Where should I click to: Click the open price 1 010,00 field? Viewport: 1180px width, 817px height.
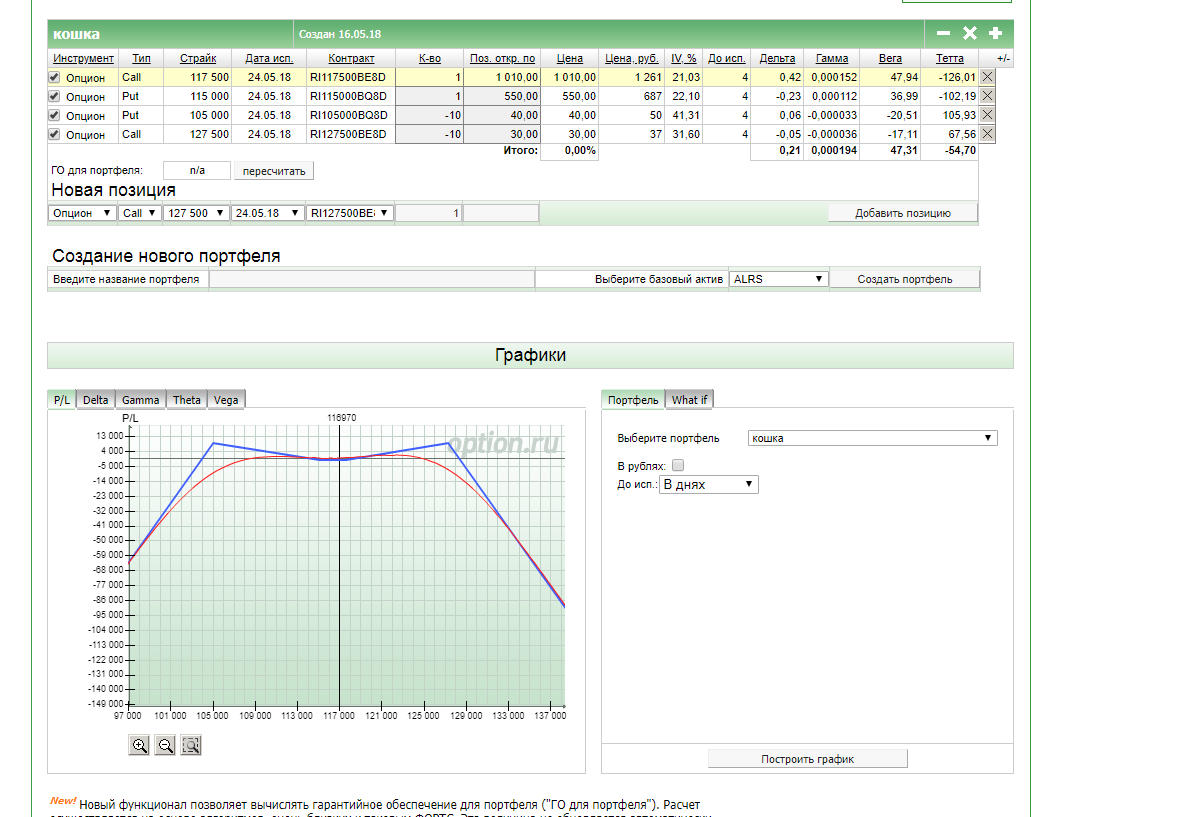pos(502,77)
